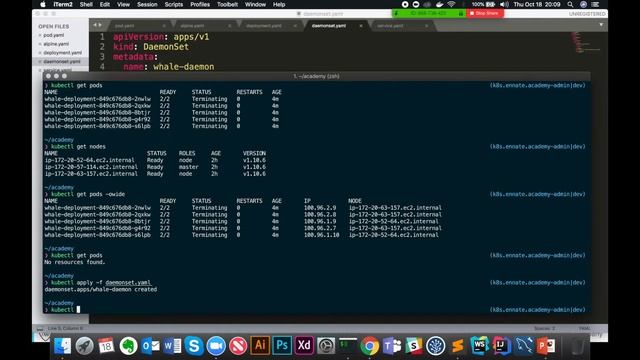
Task: Open PowerPoint from the Dock
Action: point(546,346)
